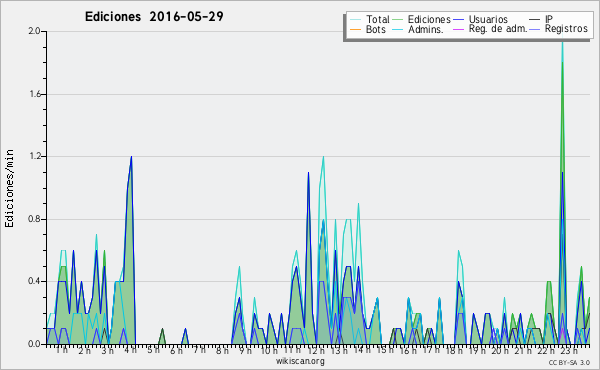
Task: Click the y-axis title 'Ediciones/min'
Action: point(9,188)
